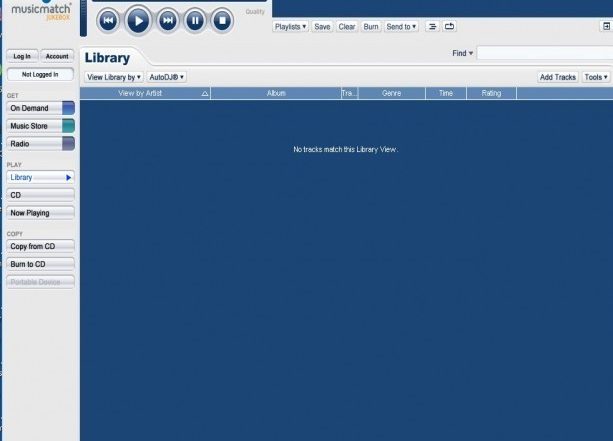
Task: Click Add Tracks button
Action: 557,77
